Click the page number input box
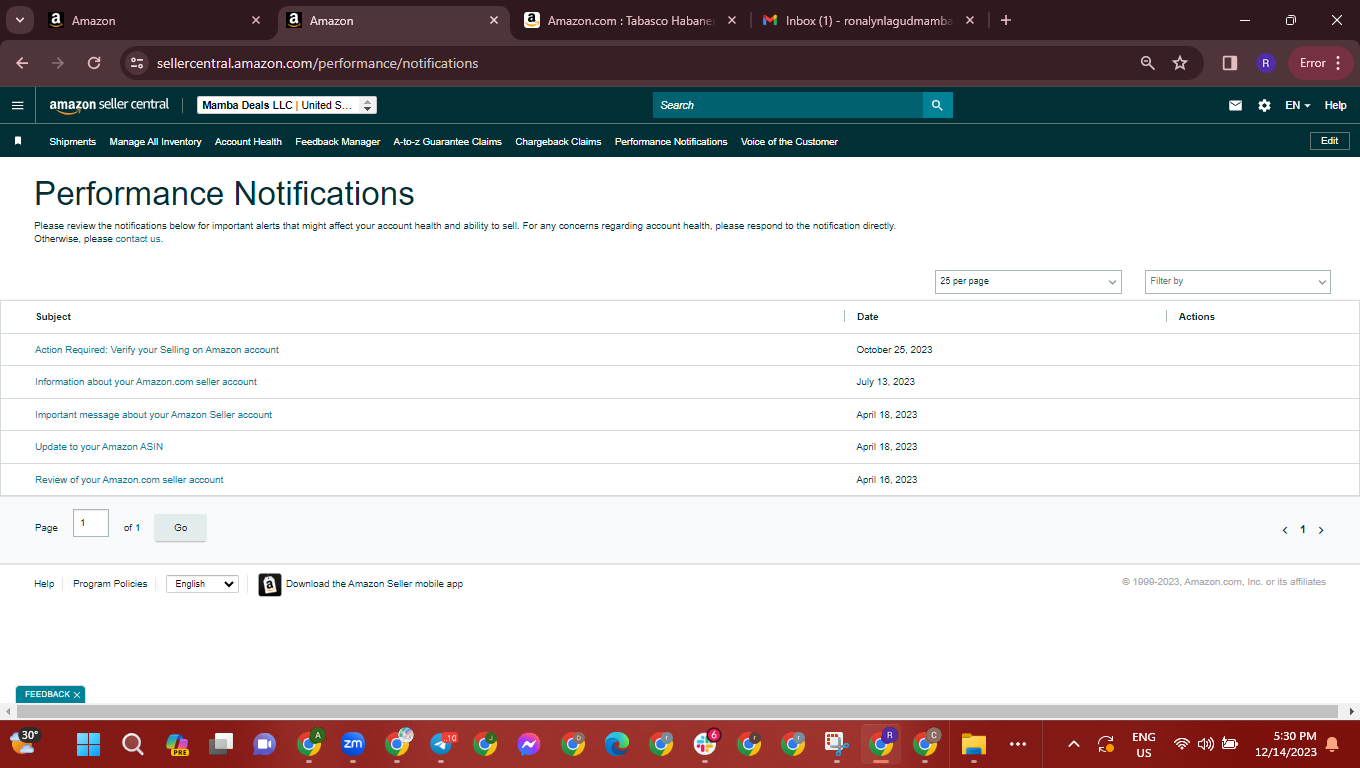This screenshot has width=1360, height=768. pyautogui.click(x=91, y=523)
